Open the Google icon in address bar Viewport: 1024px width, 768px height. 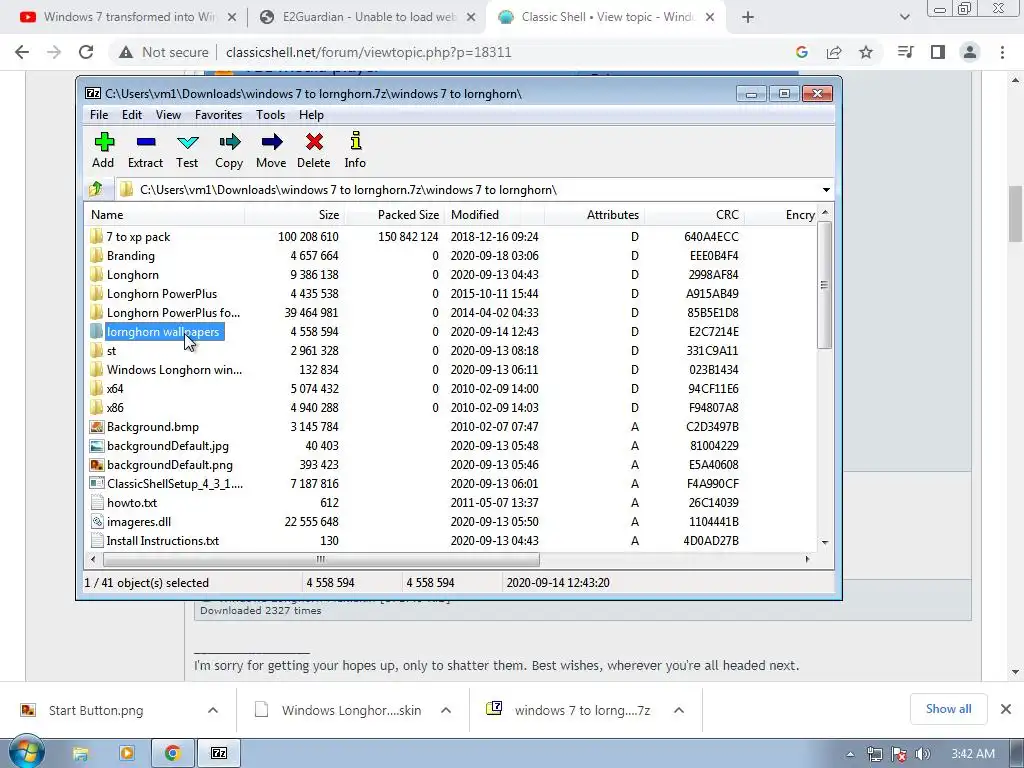802,52
